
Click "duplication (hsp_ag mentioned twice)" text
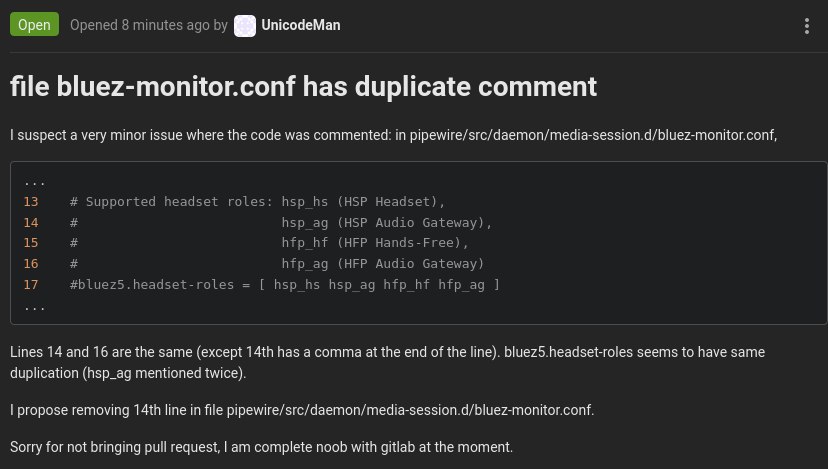(128, 373)
